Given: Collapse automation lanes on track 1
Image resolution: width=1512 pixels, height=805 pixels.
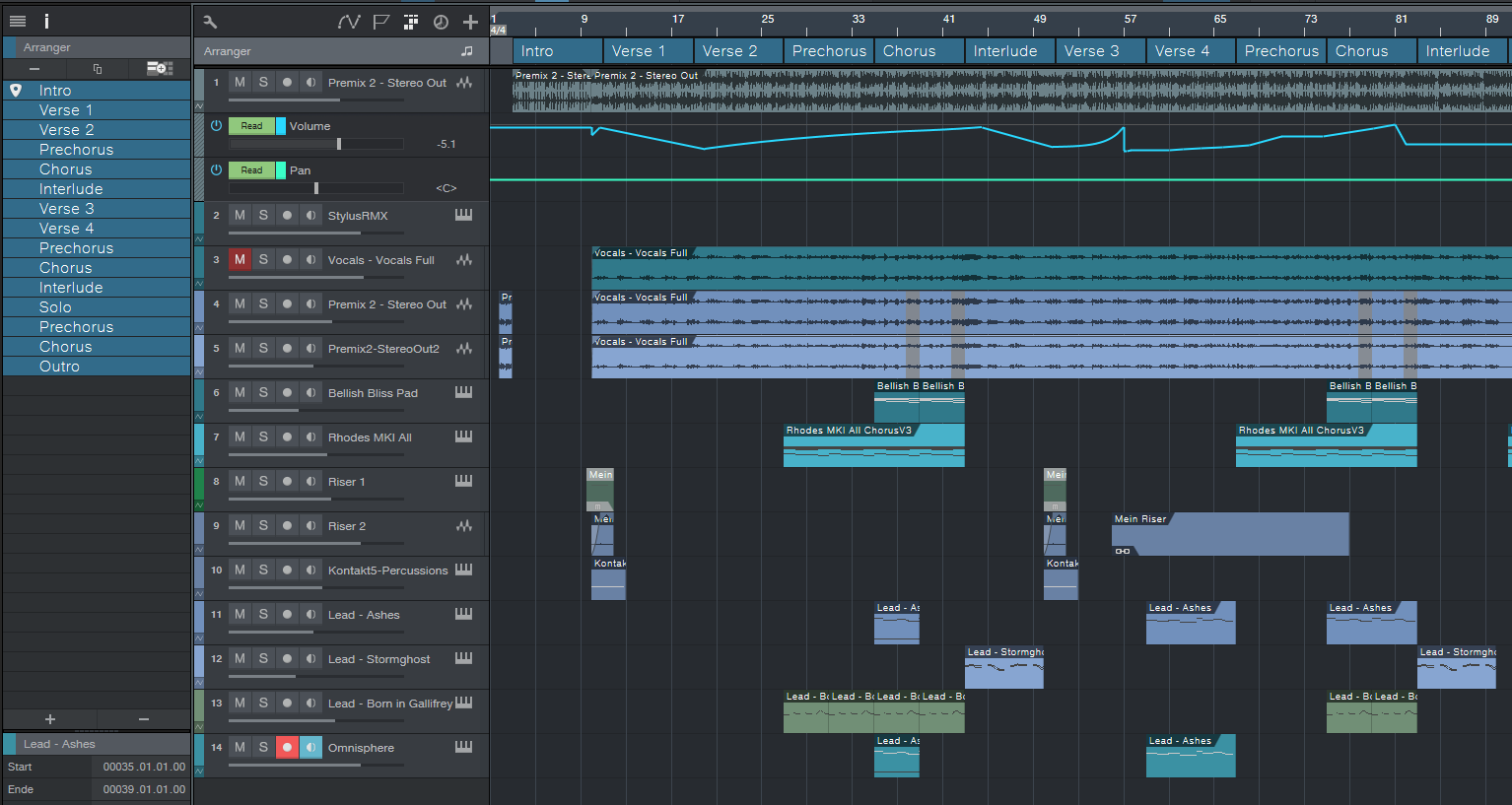Looking at the screenshot, I should [x=199, y=104].
